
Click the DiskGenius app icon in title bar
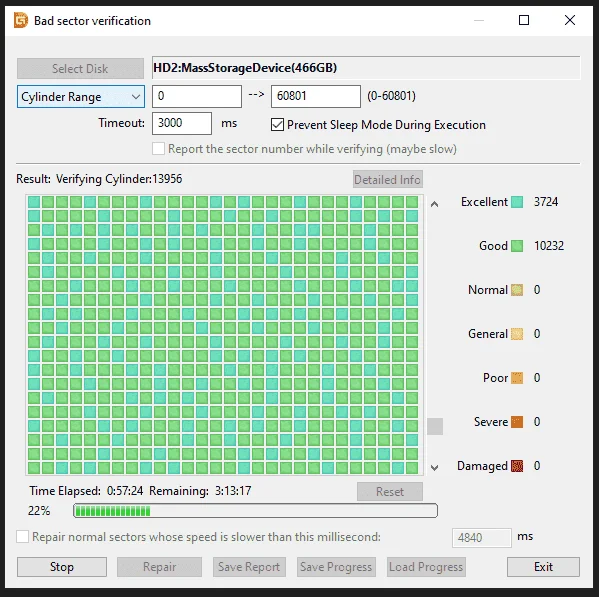point(21,20)
